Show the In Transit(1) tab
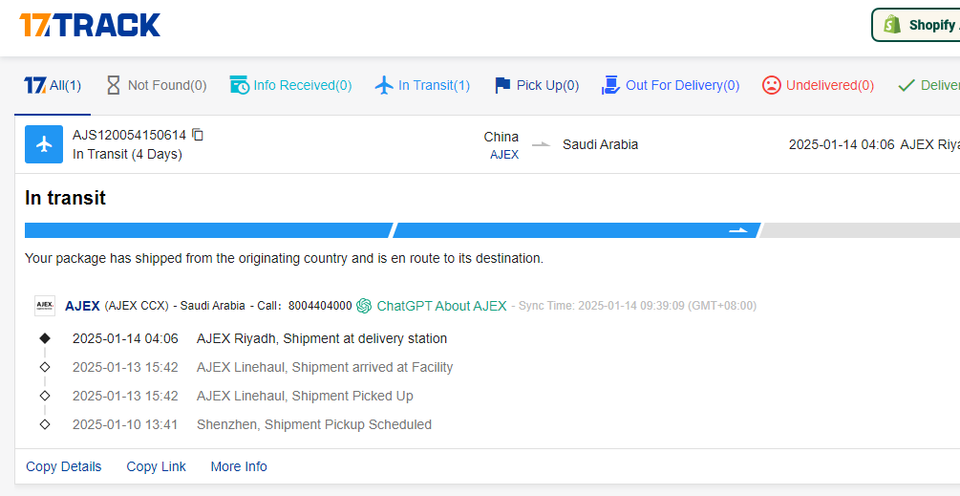 (x=422, y=85)
